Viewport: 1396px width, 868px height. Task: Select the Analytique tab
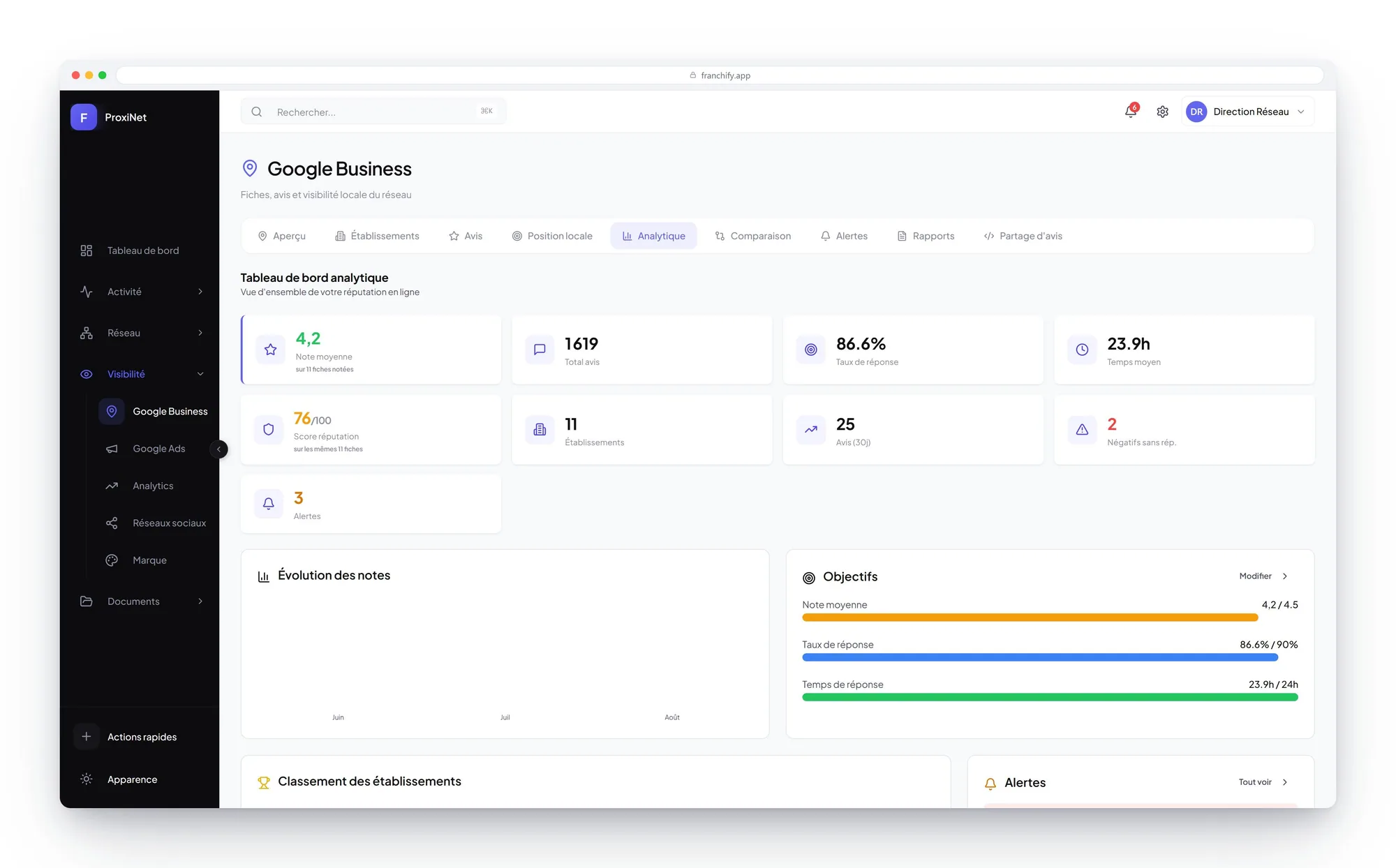point(654,236)
